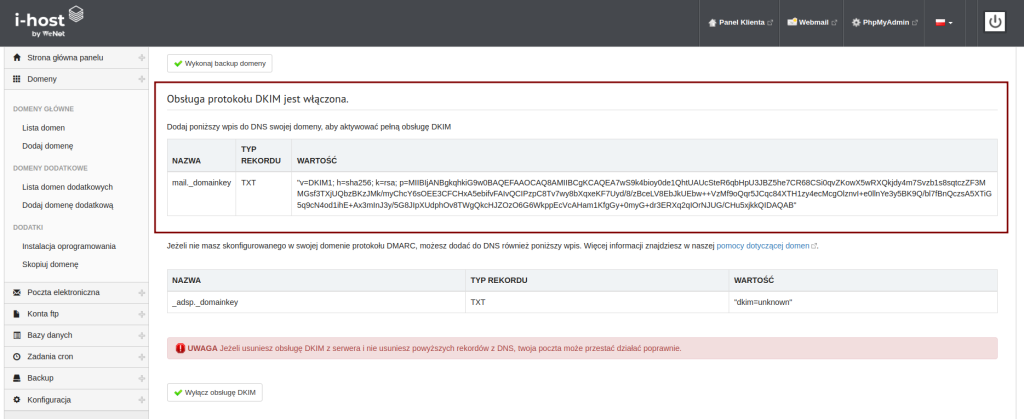Select Dodaj domenę dodatkową menu item
Image resolution: width=1024 pixels, height=419 pixels.
[x=67, y=205]
